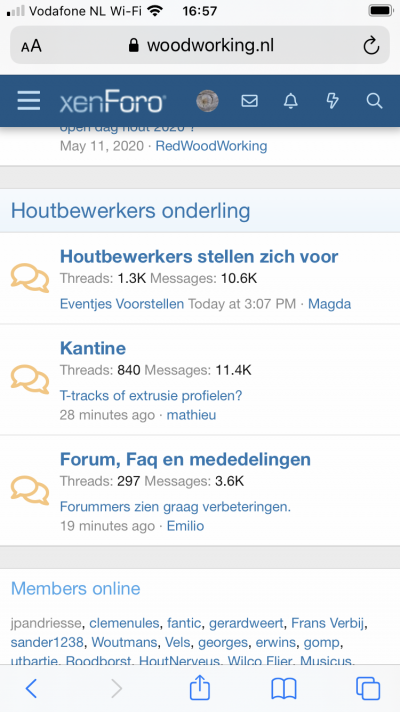Go back to the previous page
This screenshot has width=400, height=712.
31,689
